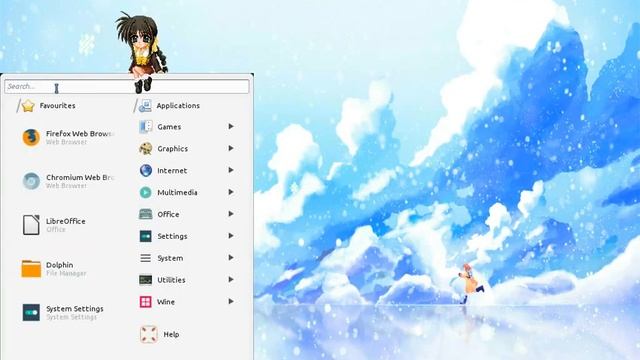Expand the Settings submenu arrow
Screen dimensions: 640x360
click(231, 236)
